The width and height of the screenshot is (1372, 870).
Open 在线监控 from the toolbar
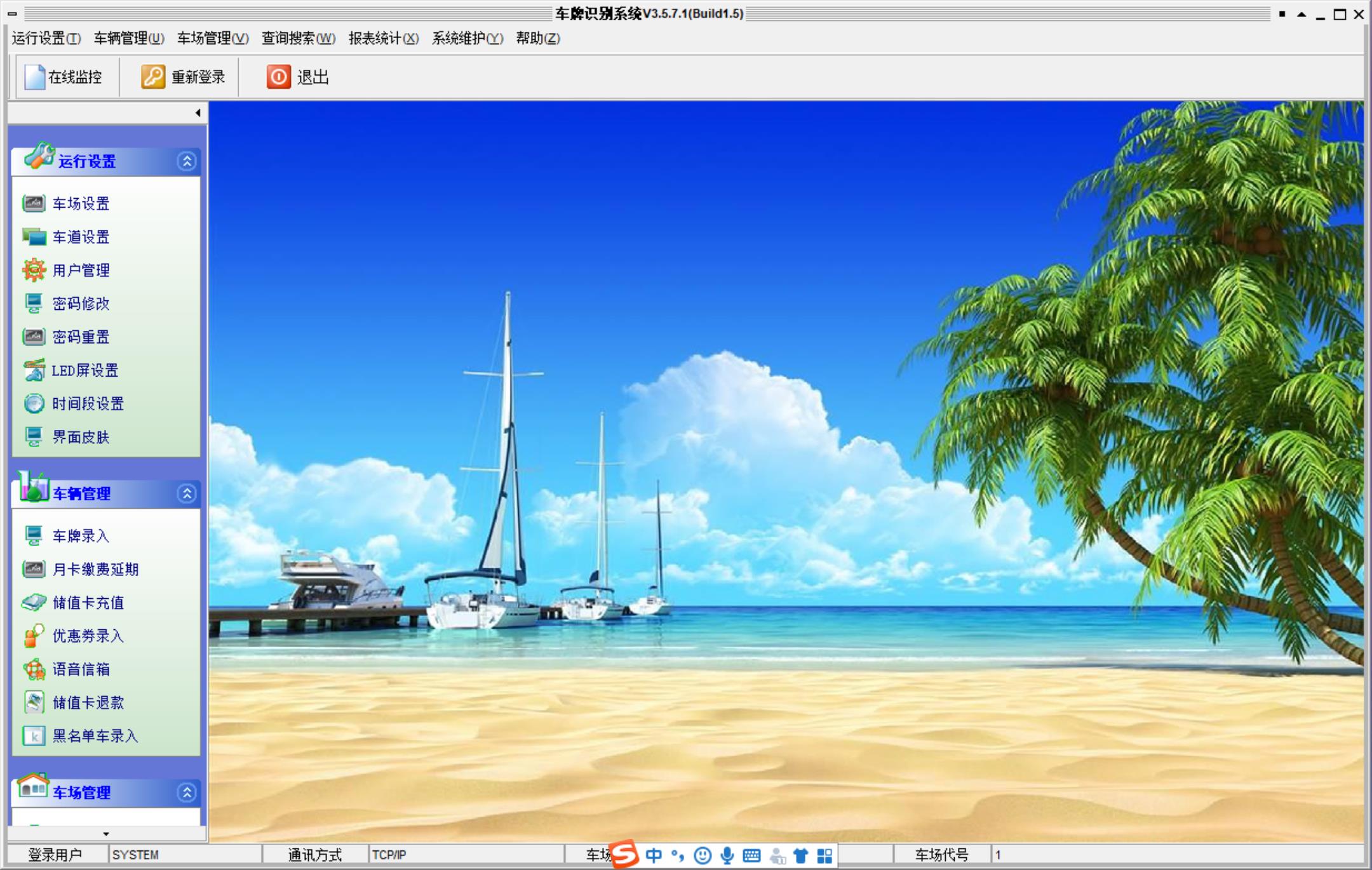(x=64, y=77)
